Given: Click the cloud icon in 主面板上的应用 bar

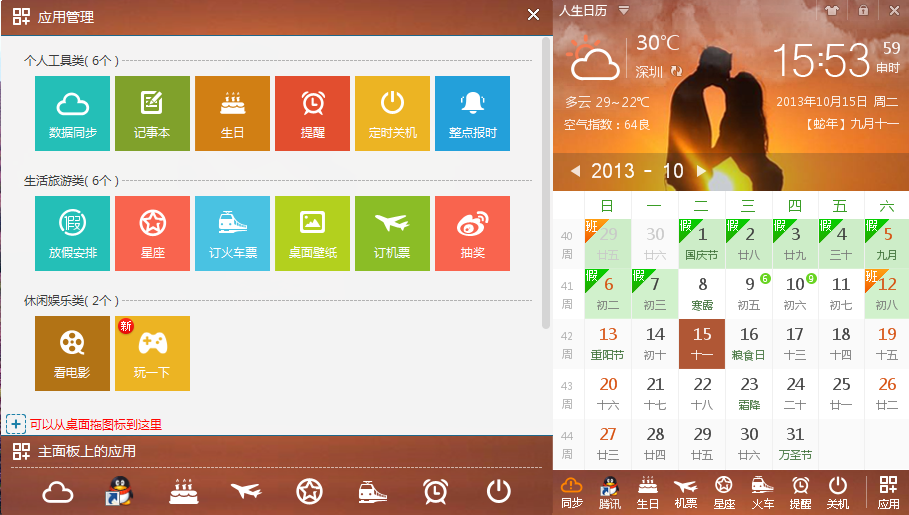Looking at the screenshot, I should [58, 492].
